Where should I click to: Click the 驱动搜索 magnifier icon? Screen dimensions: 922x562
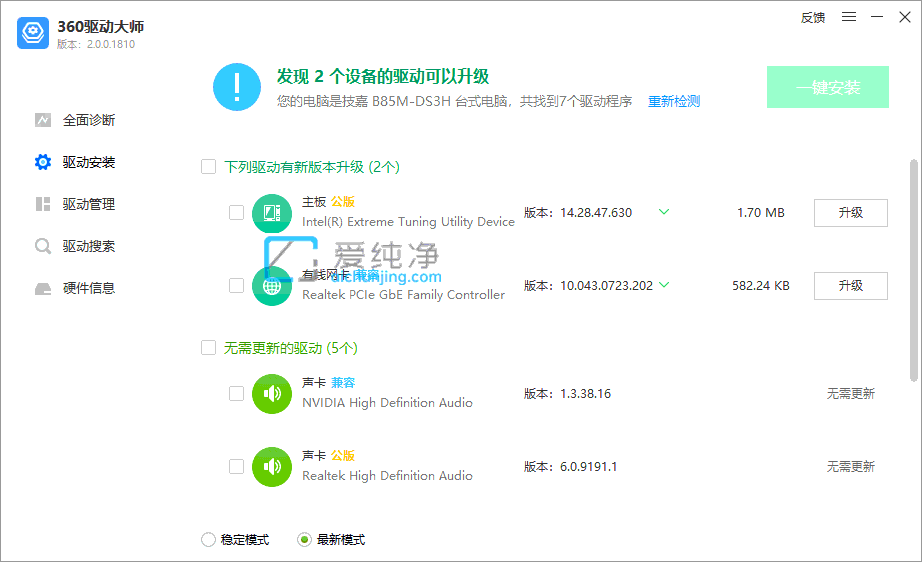pyautogui.click(x=43, y=246)
